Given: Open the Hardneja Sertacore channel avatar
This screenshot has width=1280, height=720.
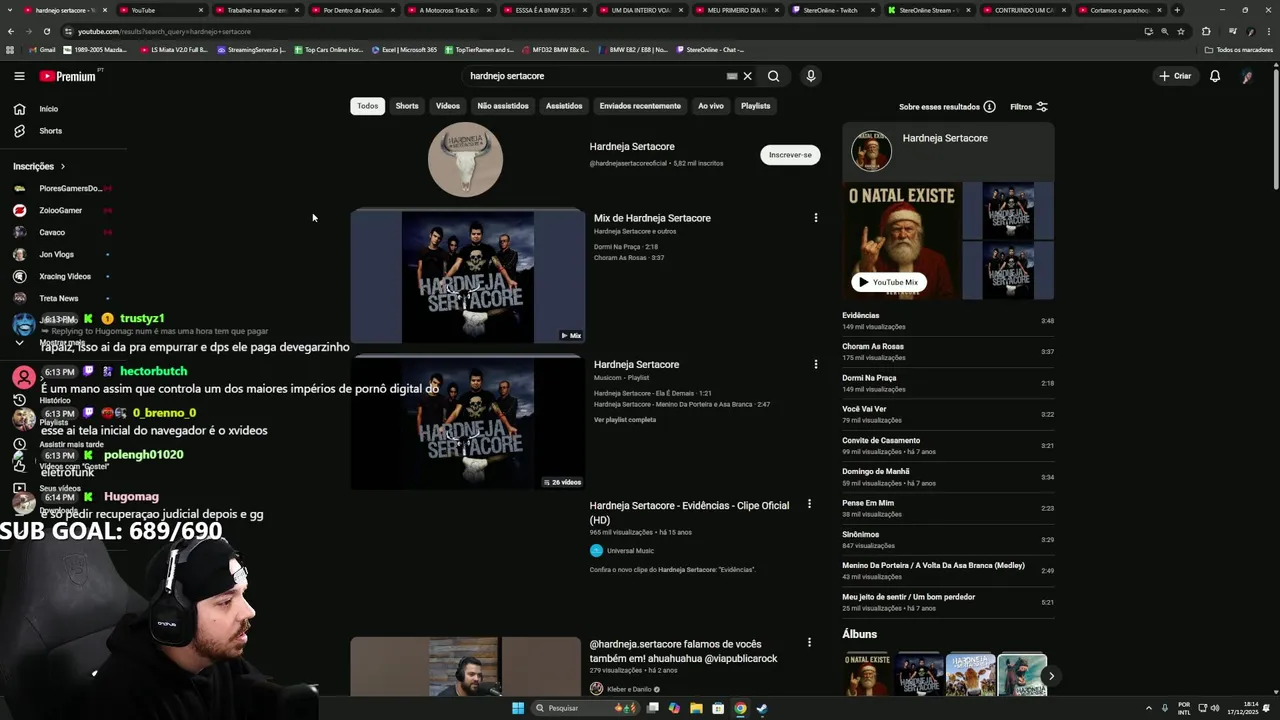Looking at the screenshot, I should coord(465,159).
